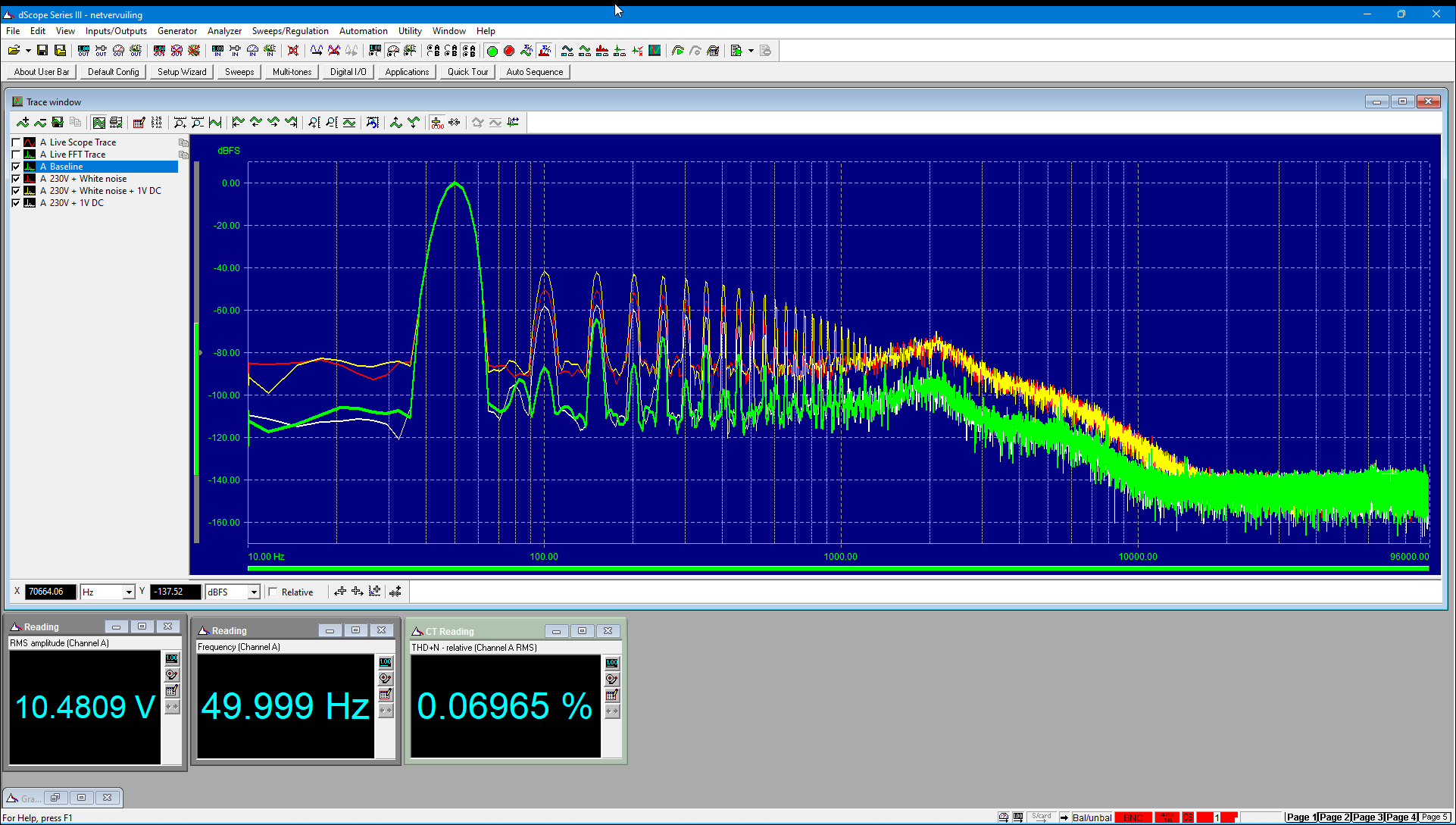
Task: Click the copy icon beside Live Scope Trace
Action: (x=183, y=142)
